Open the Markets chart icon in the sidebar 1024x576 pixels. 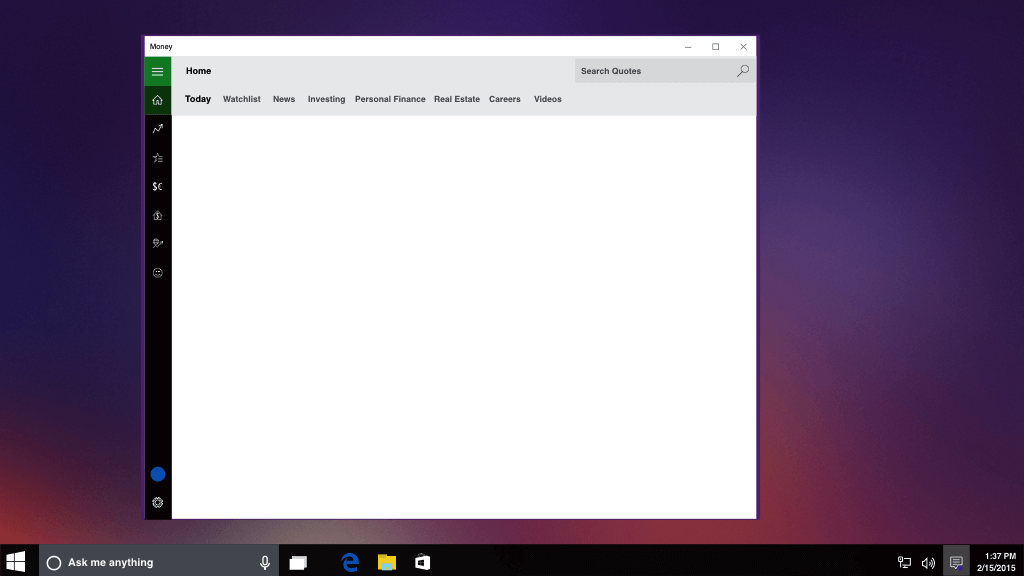click(157, 129)
